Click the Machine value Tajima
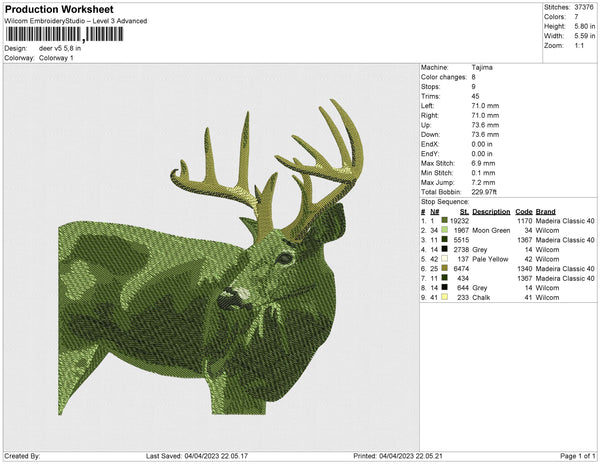The height and width of the screenshot is (464, 600). 480,68
